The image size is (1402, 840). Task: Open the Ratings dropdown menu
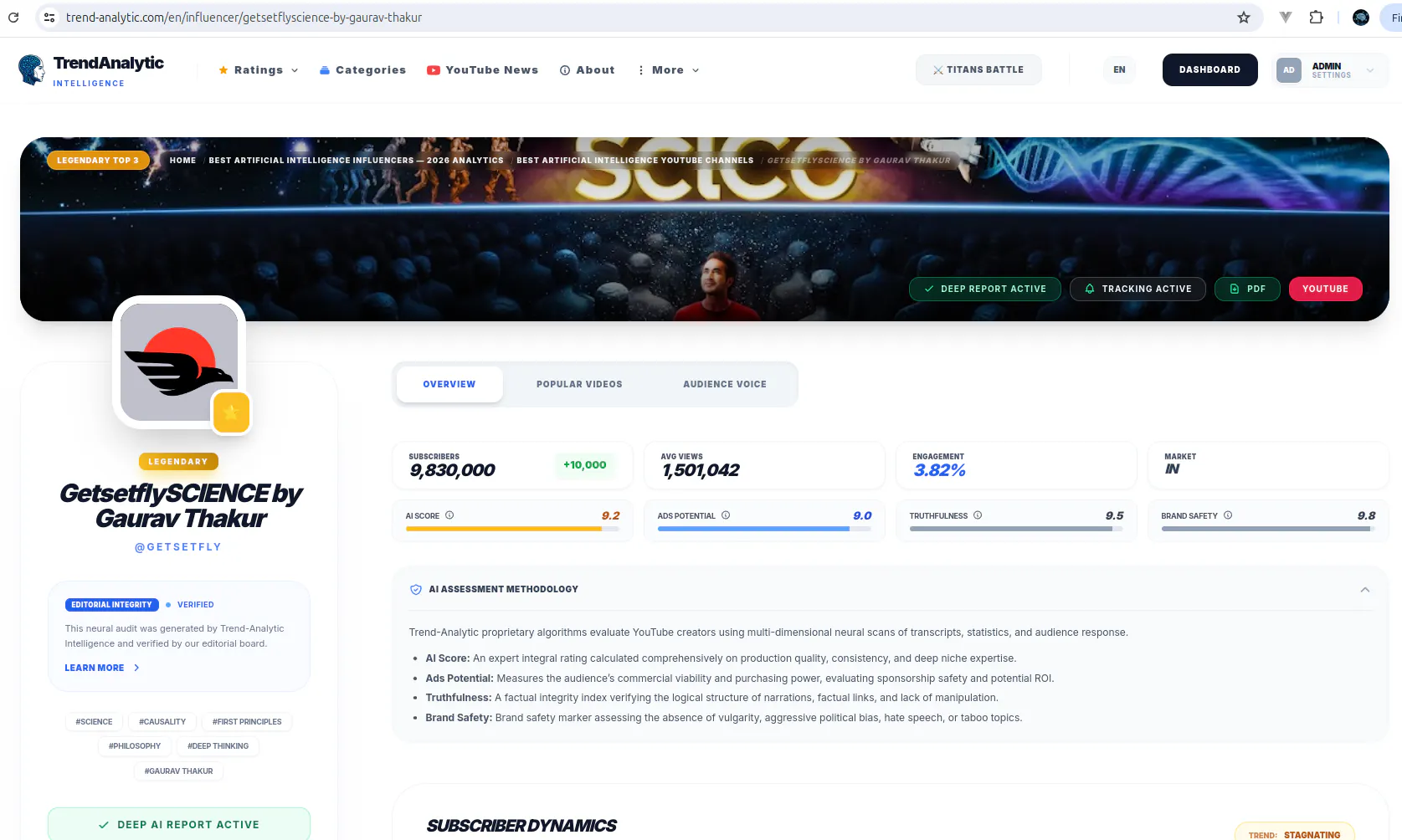pyautogui.click(x=258, y=70)
